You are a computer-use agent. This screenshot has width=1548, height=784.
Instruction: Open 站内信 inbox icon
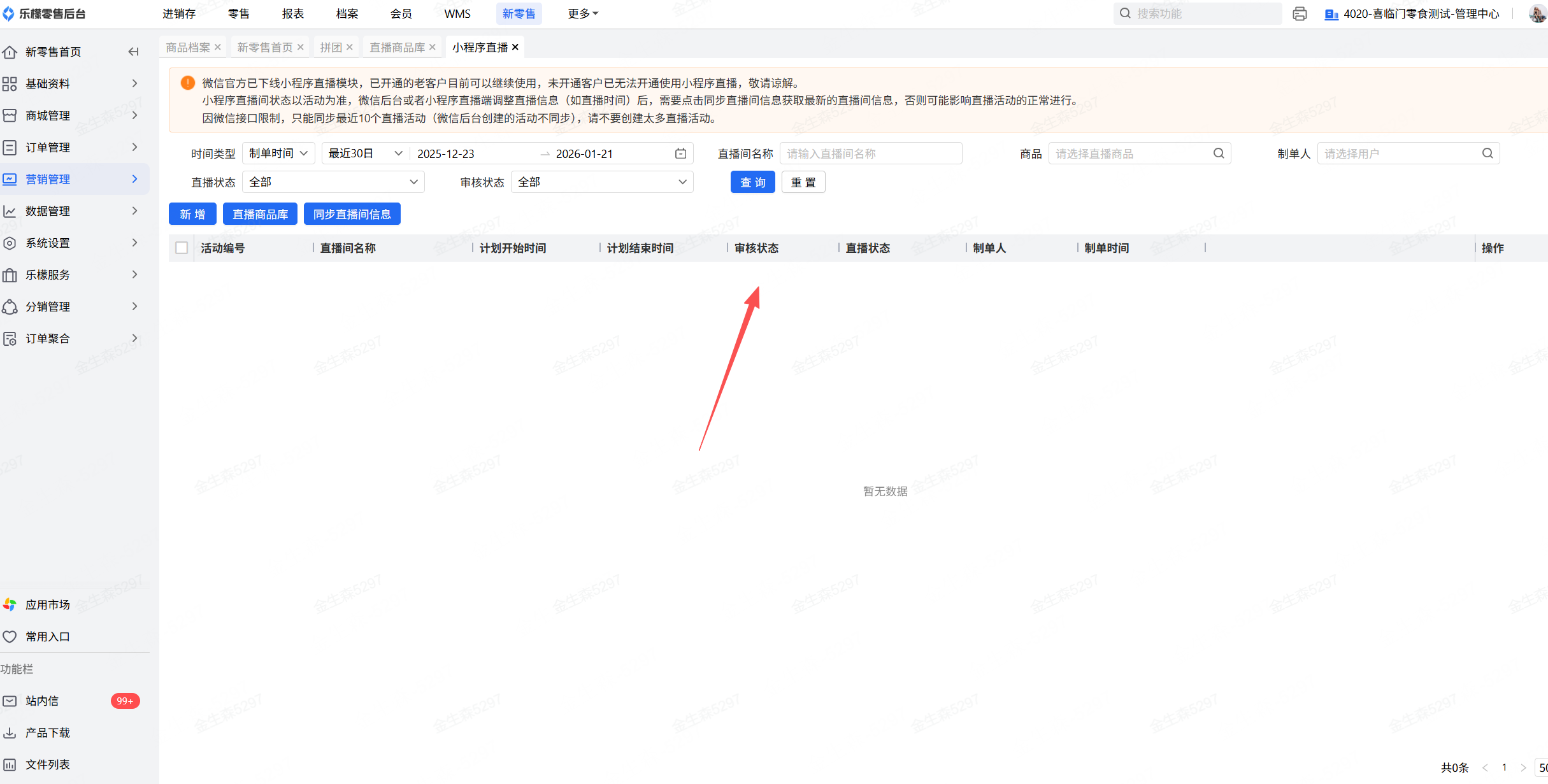(10, 701)
